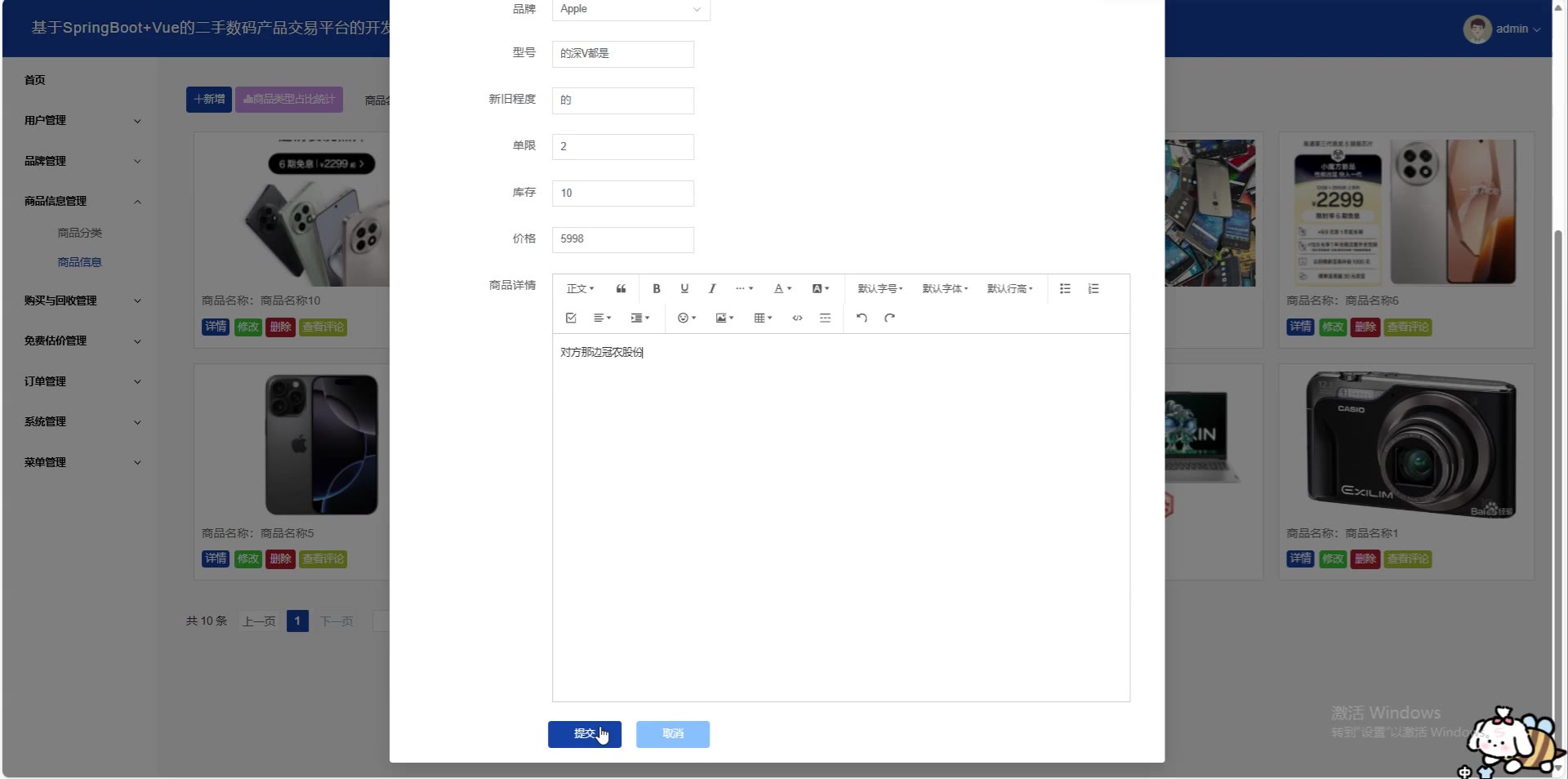Focus the 价格 price input showing 5998
Viewport: 1568px width, 779px height.
click(623, 239)
